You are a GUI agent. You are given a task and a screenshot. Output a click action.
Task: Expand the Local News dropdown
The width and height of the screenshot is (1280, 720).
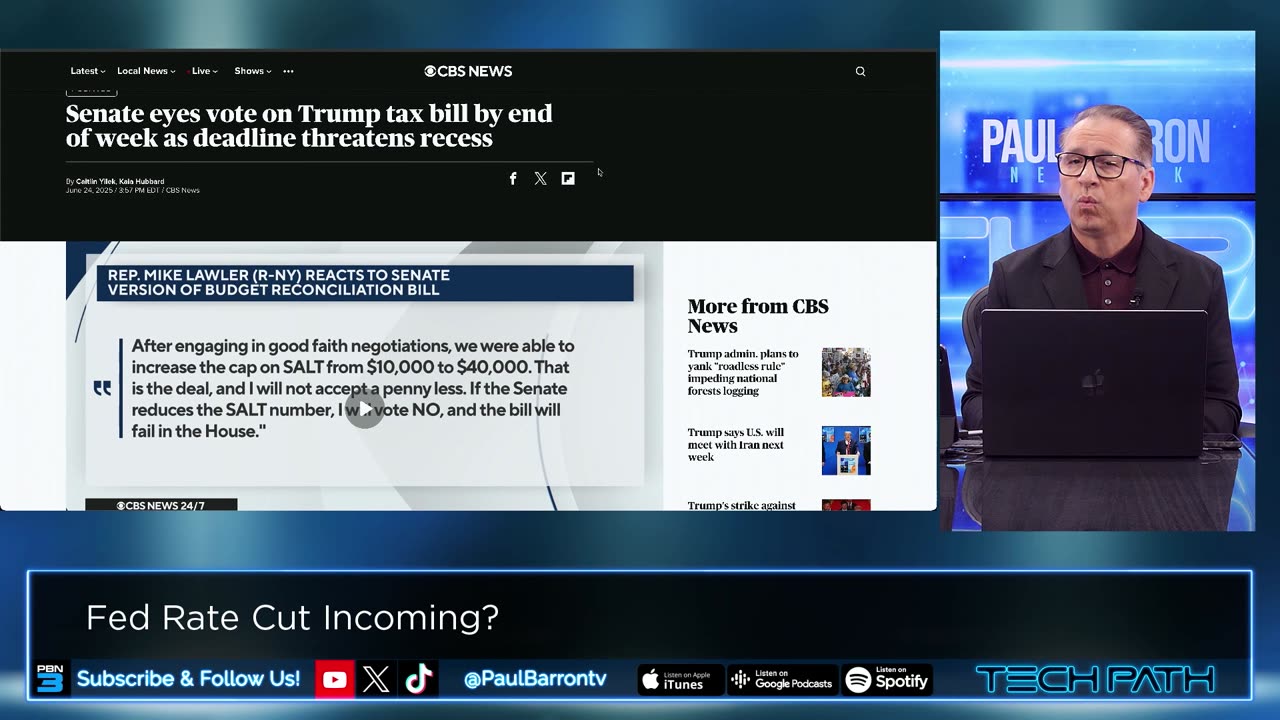click(x=146, y=71)
